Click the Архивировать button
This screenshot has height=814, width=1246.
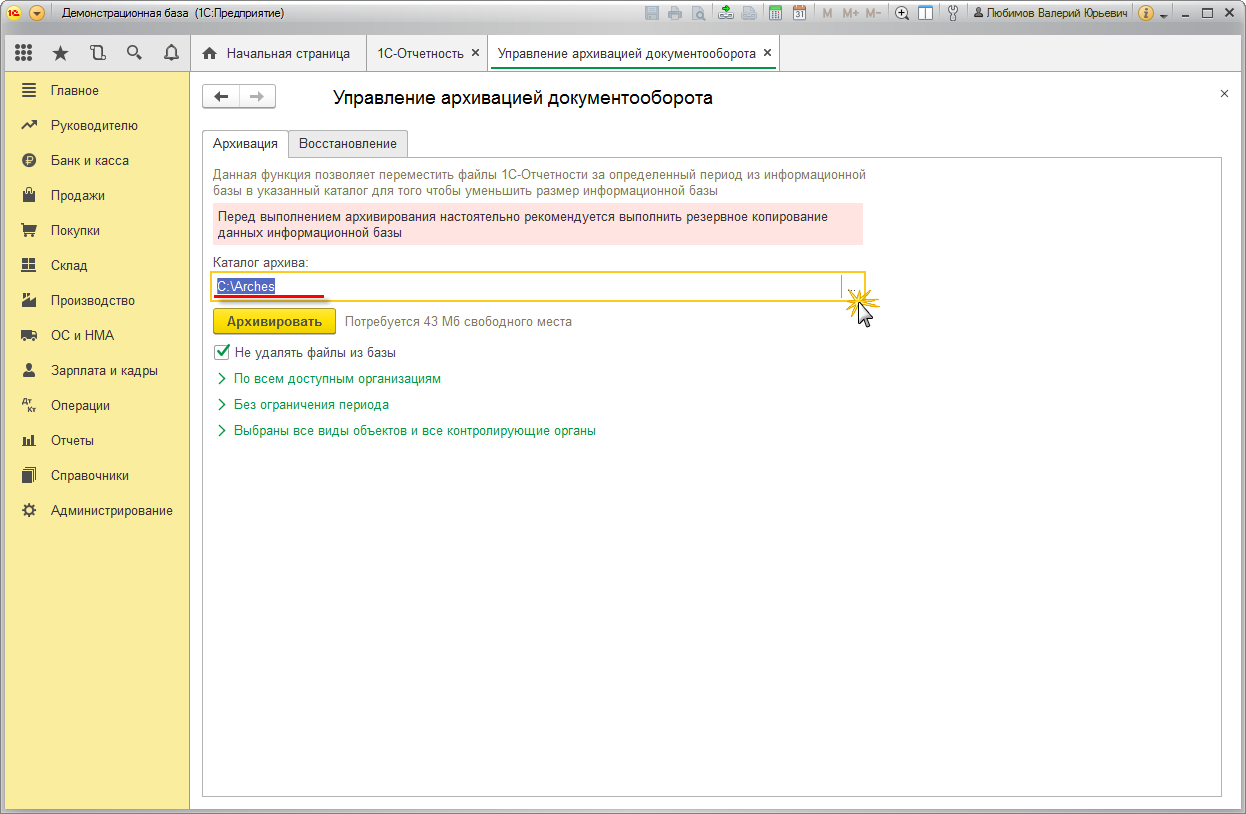274,321
